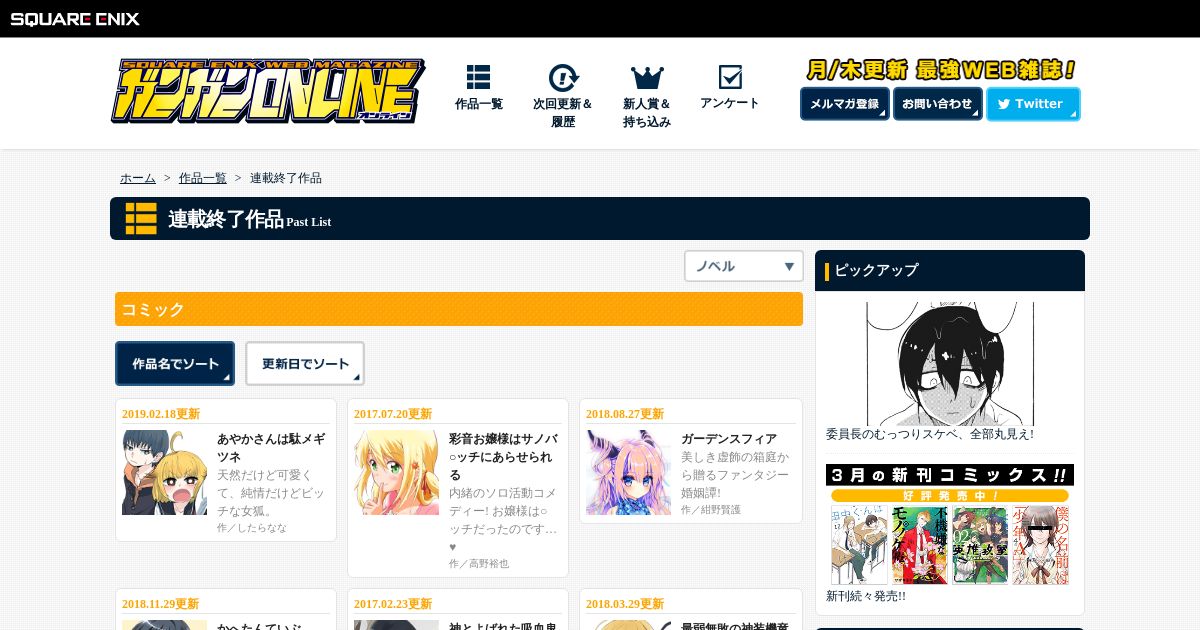Click the メルマガ登録 button
This screenshot has height=630, width=1200.
coord(844,104)
